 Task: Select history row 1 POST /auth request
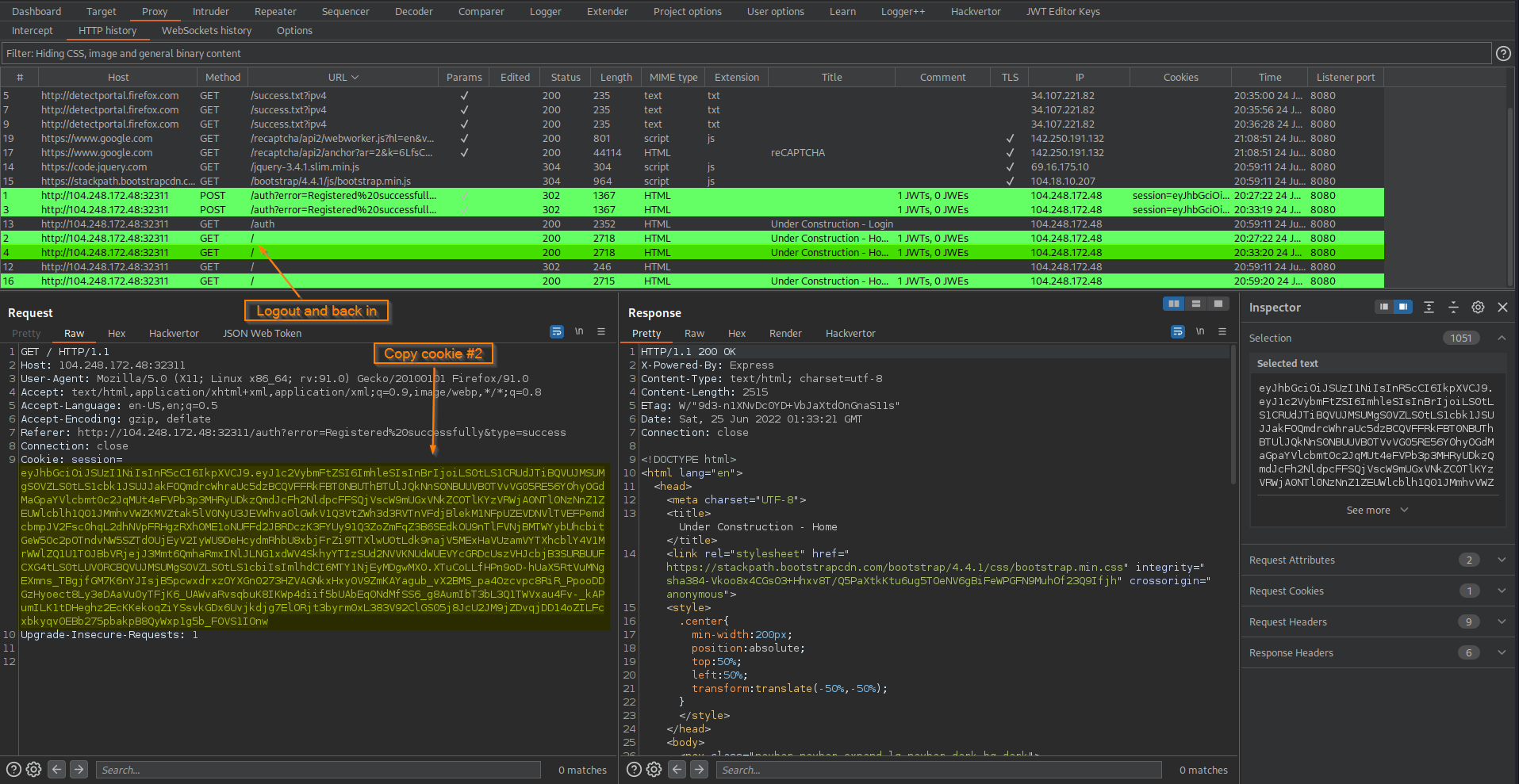coord(692,195)
